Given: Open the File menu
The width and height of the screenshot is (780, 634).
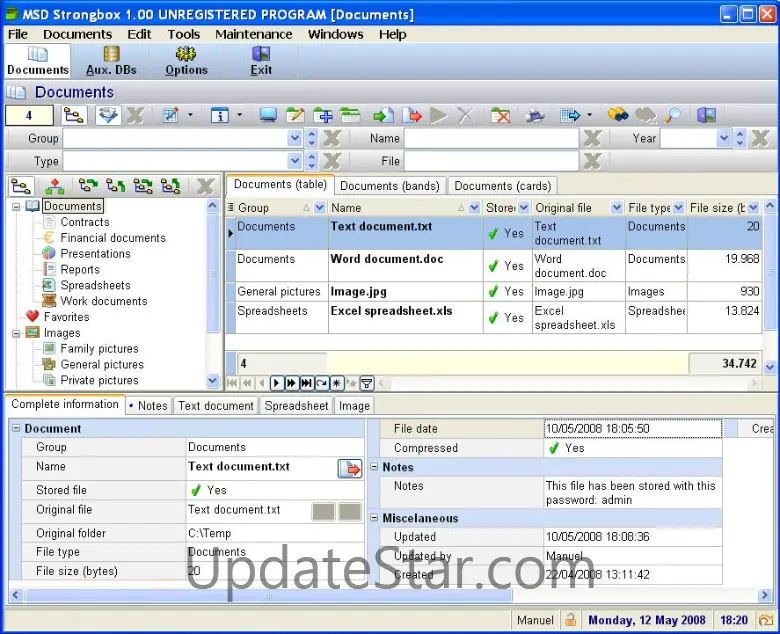Looking at the screenshot, I should click(18, 34).
